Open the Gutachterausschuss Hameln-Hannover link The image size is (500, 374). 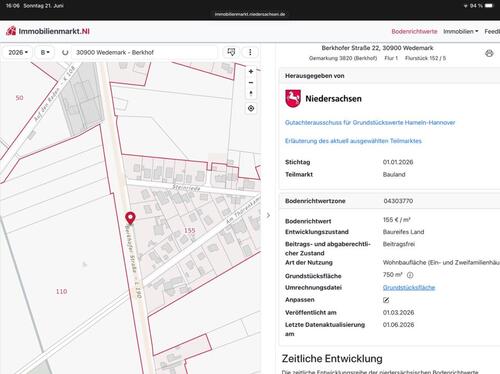pos(370,123)
